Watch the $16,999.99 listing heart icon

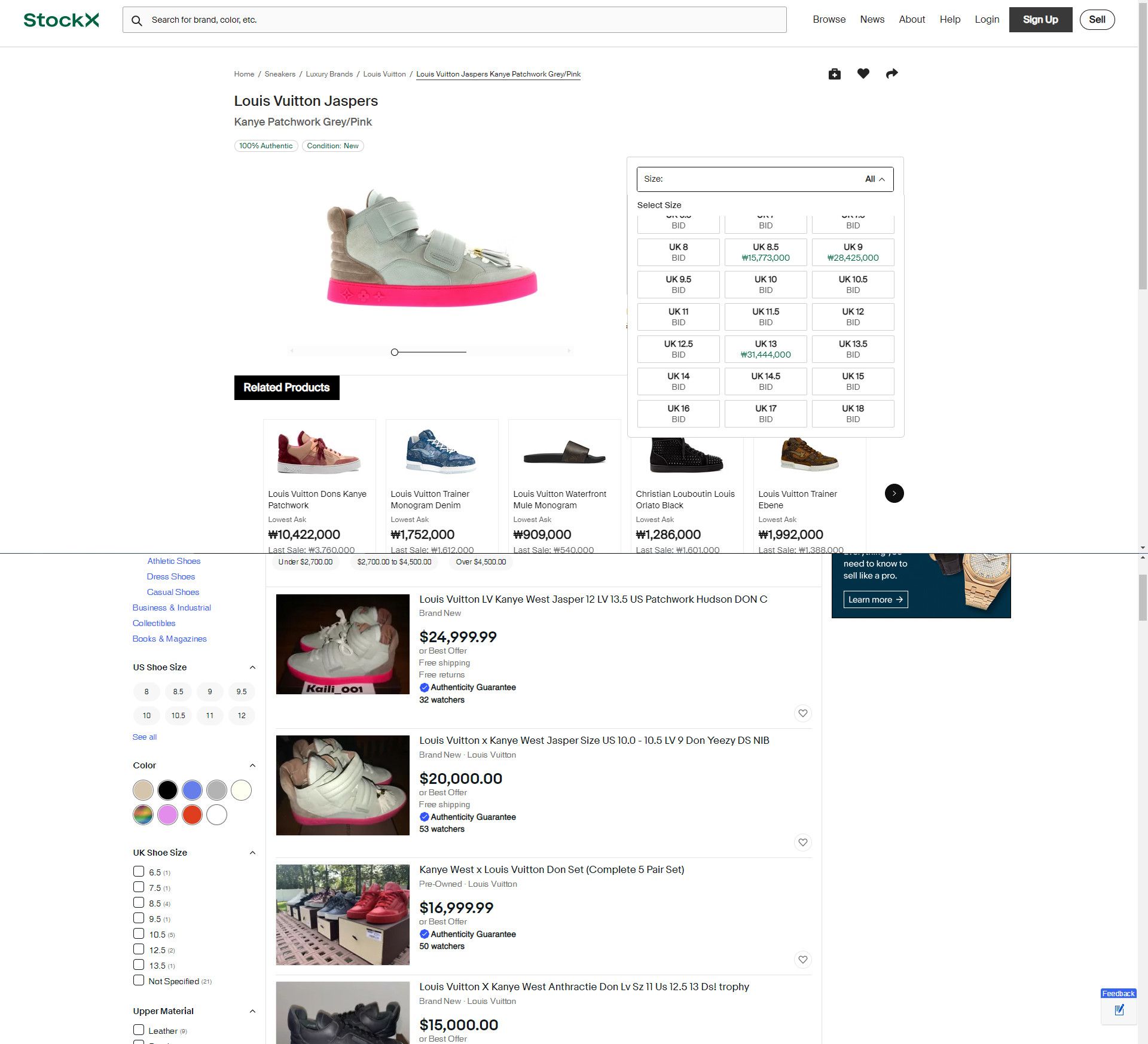tap(803, 960)
